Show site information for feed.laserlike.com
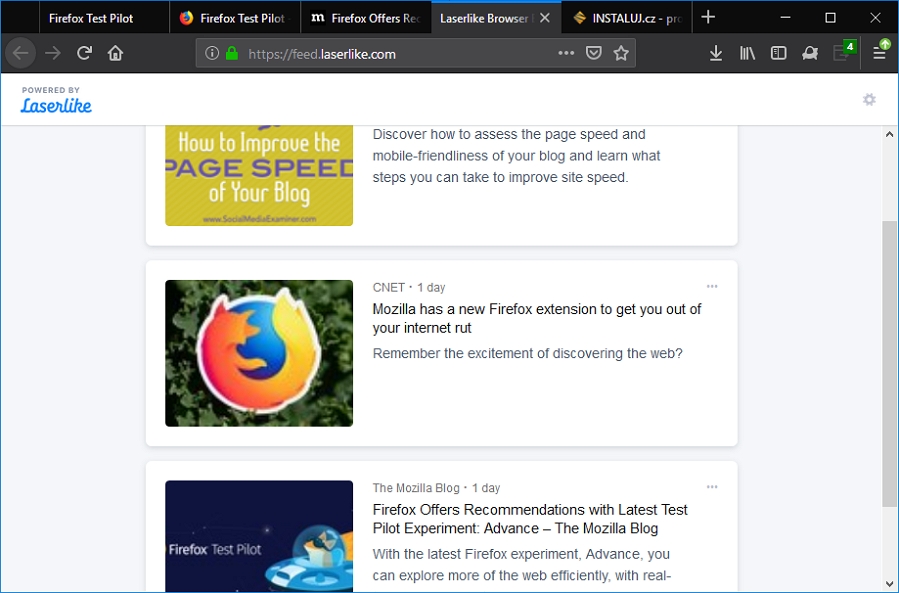 [x=212, y=54]
